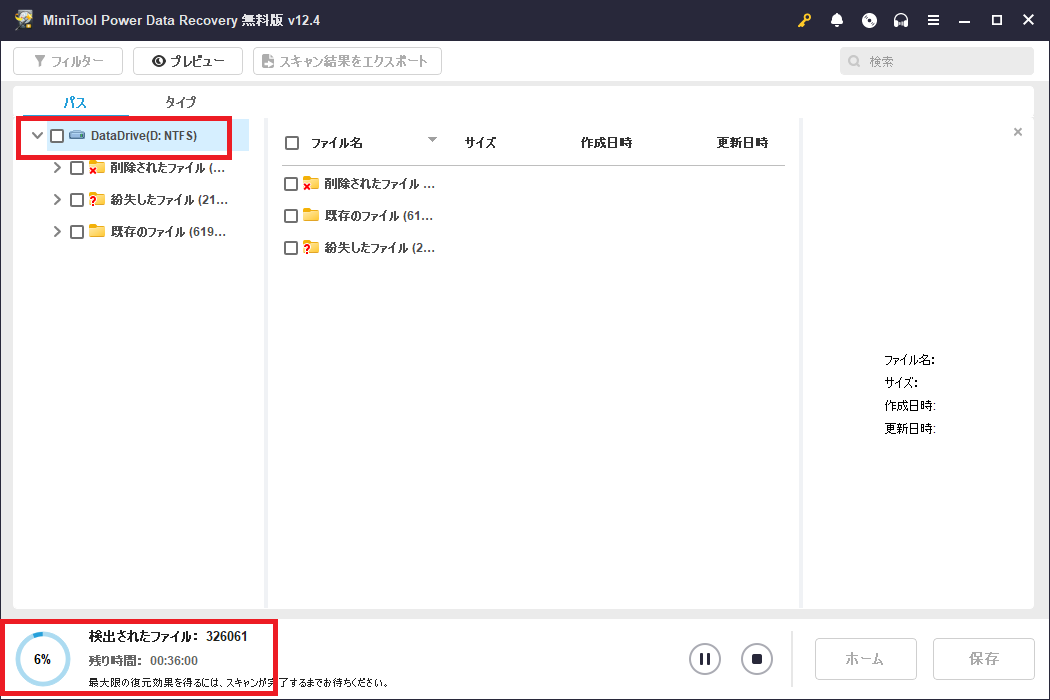Viewport: 1050px width, 700px height.
Task: Open the headset support icon
Action: [901, 20]
